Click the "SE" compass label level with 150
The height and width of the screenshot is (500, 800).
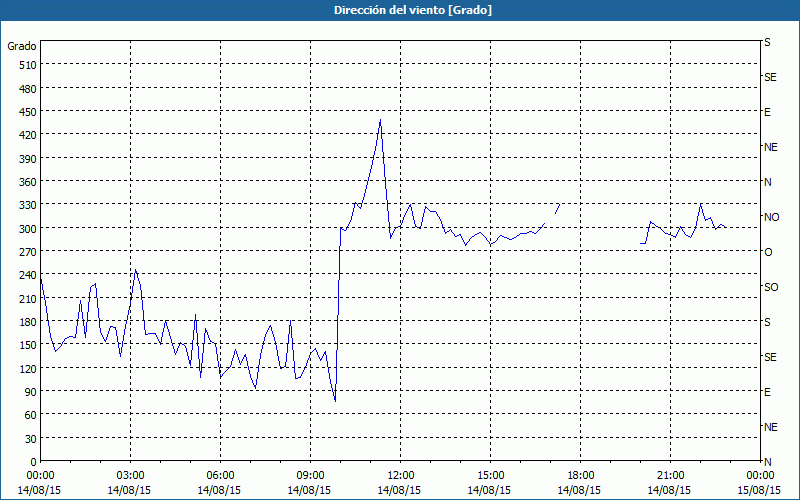(x=770, y=357)
